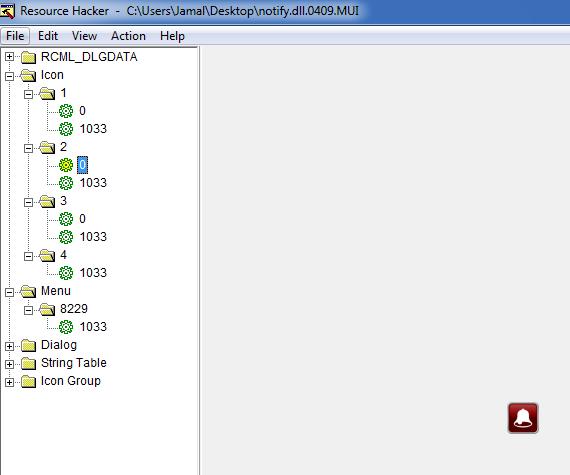Click the String Table folder icon
Image resolution: width=570 pixels, height=475 pixels.
28,363
